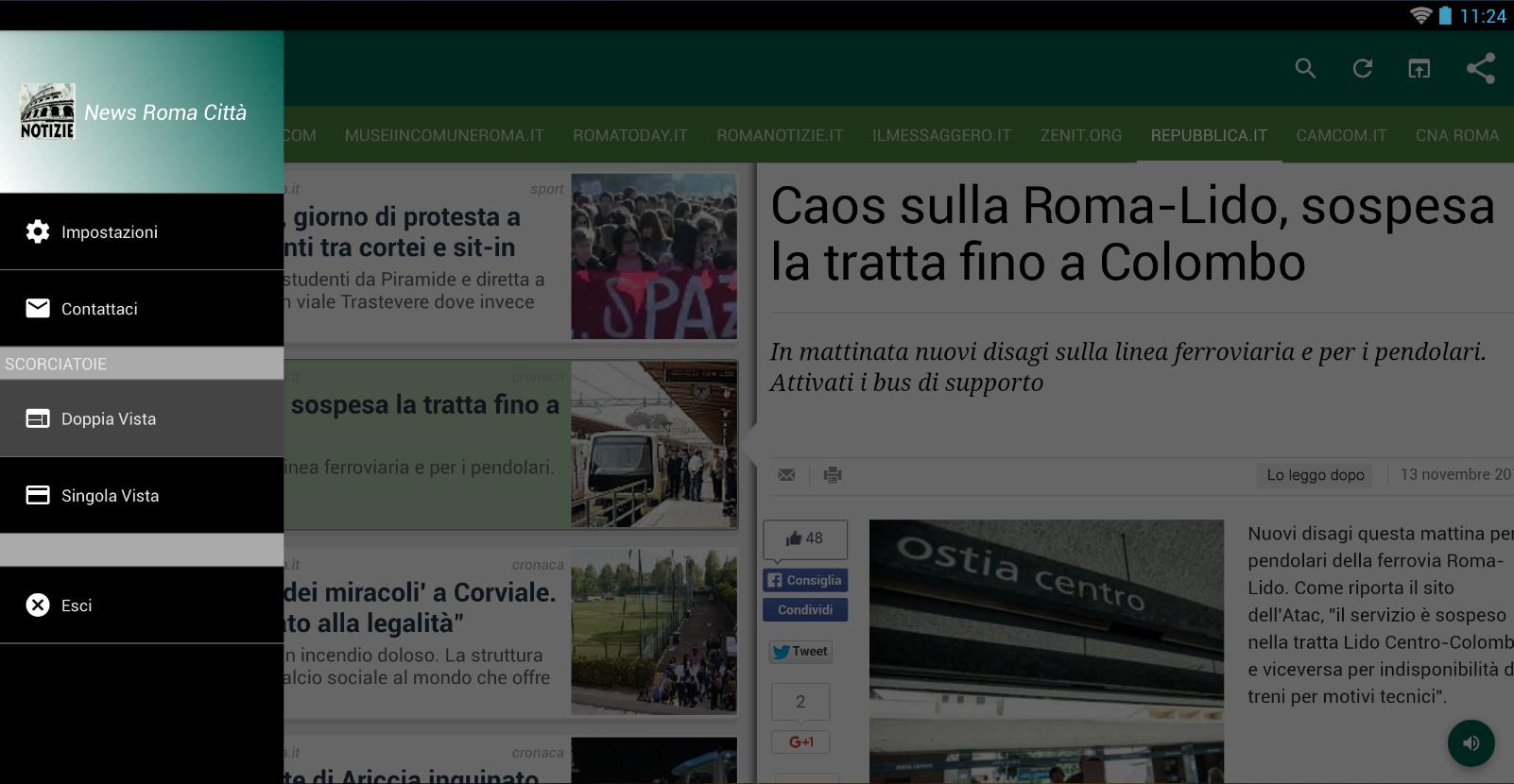The image size is (1514, 784).
Task: Like the article with thumbs-up 48
Action: [805, 538]
